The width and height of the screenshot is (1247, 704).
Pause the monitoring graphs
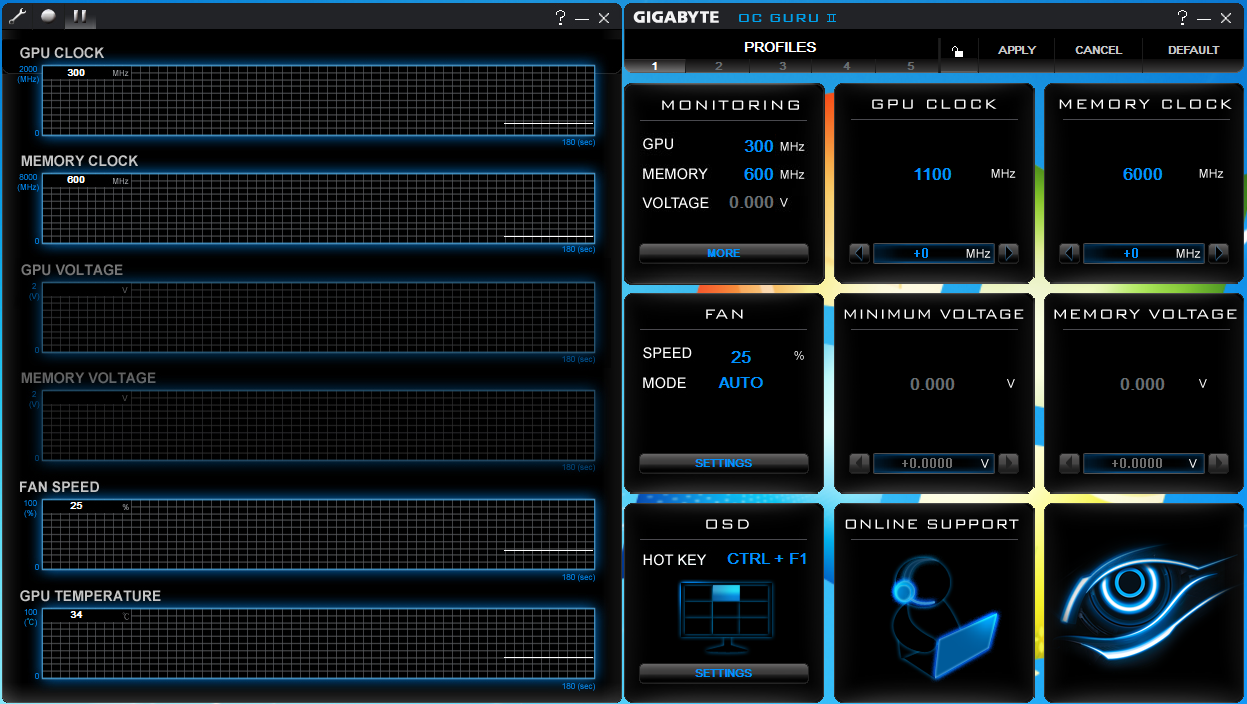(x=80, y=16)
